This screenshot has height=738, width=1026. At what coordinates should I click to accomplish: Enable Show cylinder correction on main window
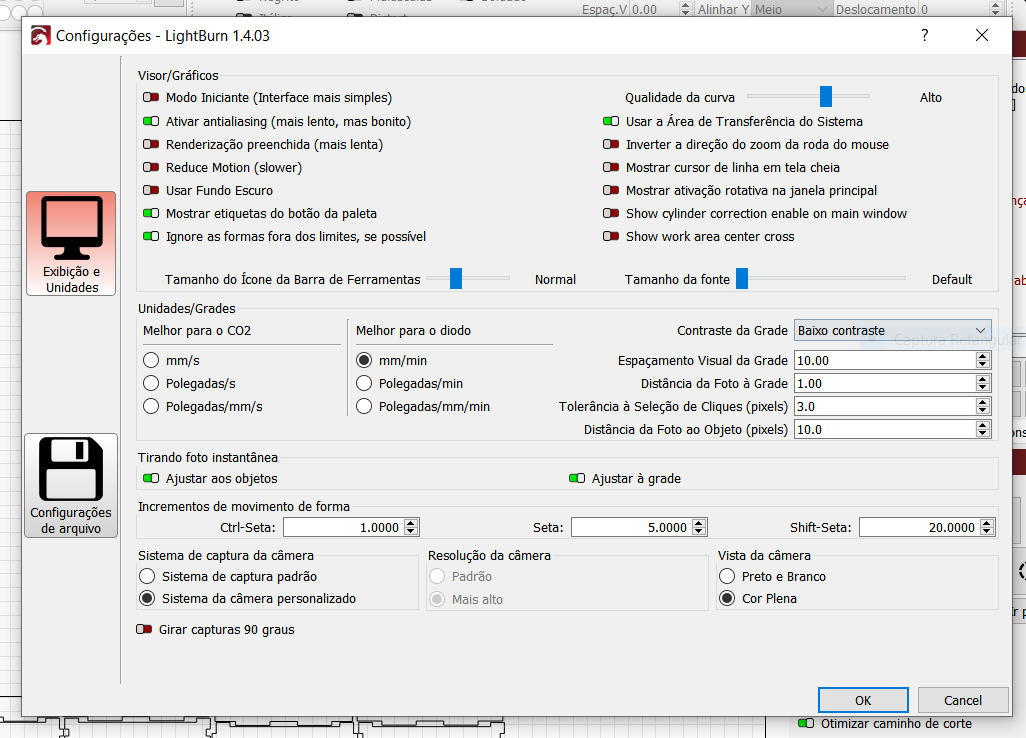611,213
